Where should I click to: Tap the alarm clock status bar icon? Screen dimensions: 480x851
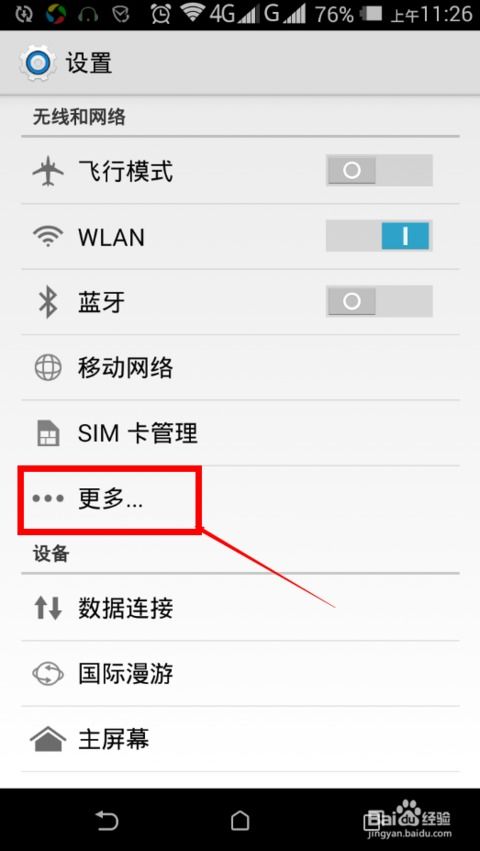(x=161, y=14)
